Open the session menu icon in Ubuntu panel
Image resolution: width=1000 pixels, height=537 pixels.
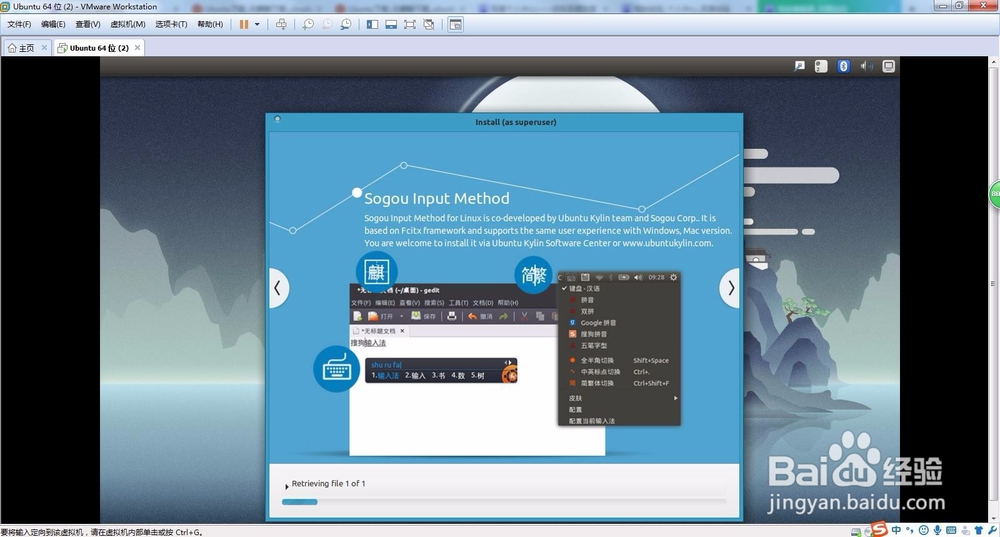(888, 66)
